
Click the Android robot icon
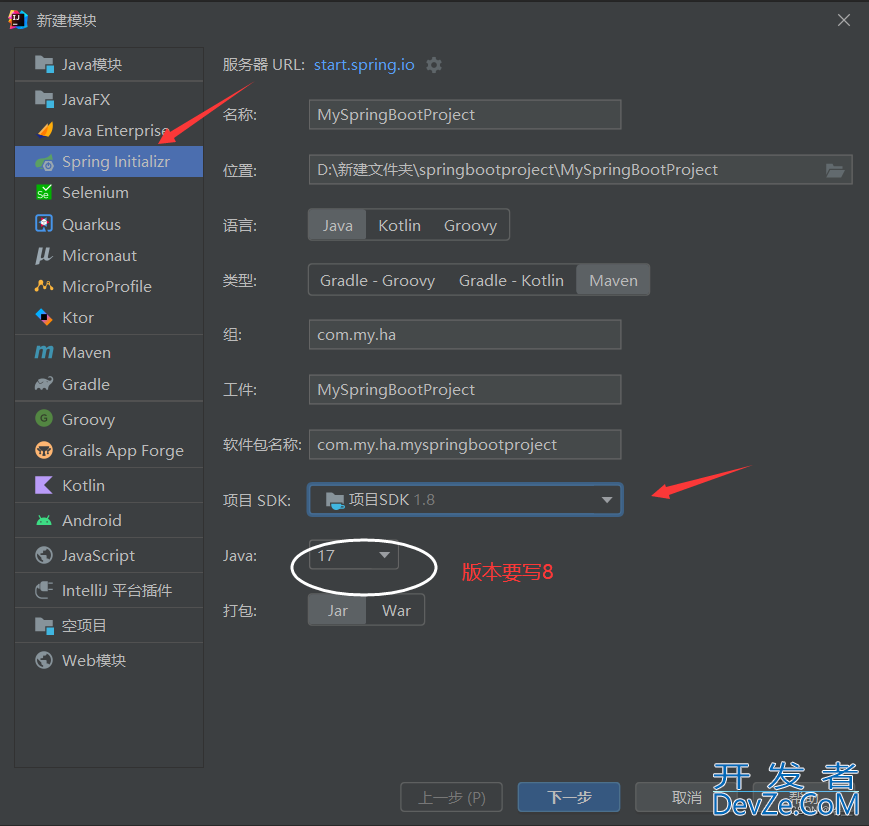pos(44,520)
